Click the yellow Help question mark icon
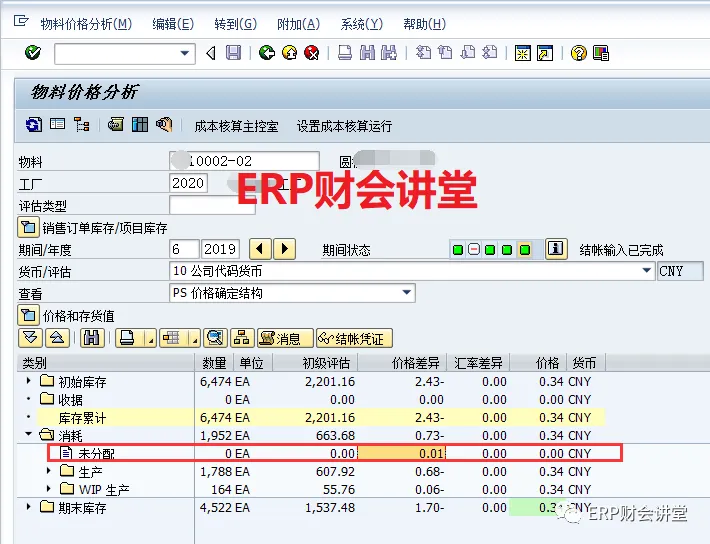The image size is (710, 544). point(578,53)
